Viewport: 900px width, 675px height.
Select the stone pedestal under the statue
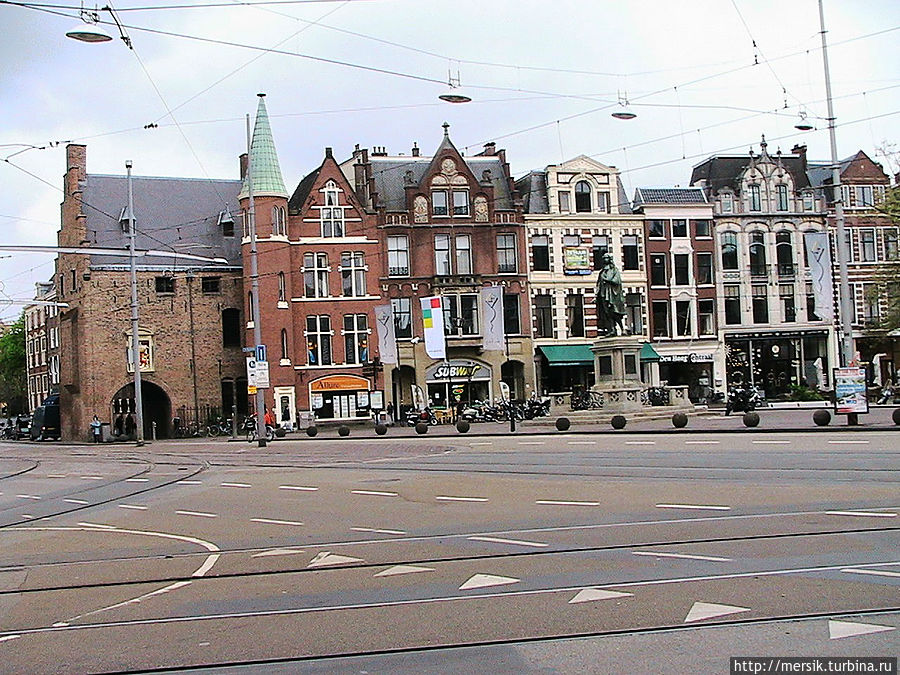coord(619,367)
